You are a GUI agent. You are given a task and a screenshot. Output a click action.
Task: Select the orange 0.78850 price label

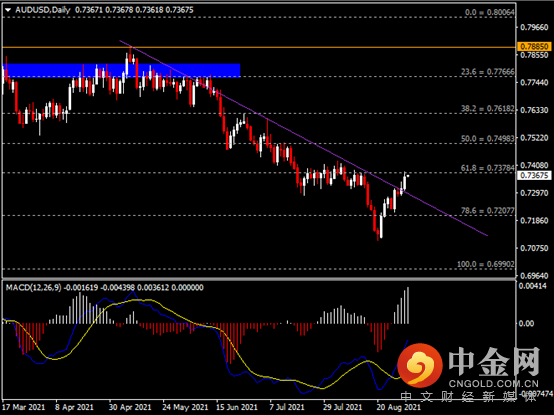click(x=534, y=46)
